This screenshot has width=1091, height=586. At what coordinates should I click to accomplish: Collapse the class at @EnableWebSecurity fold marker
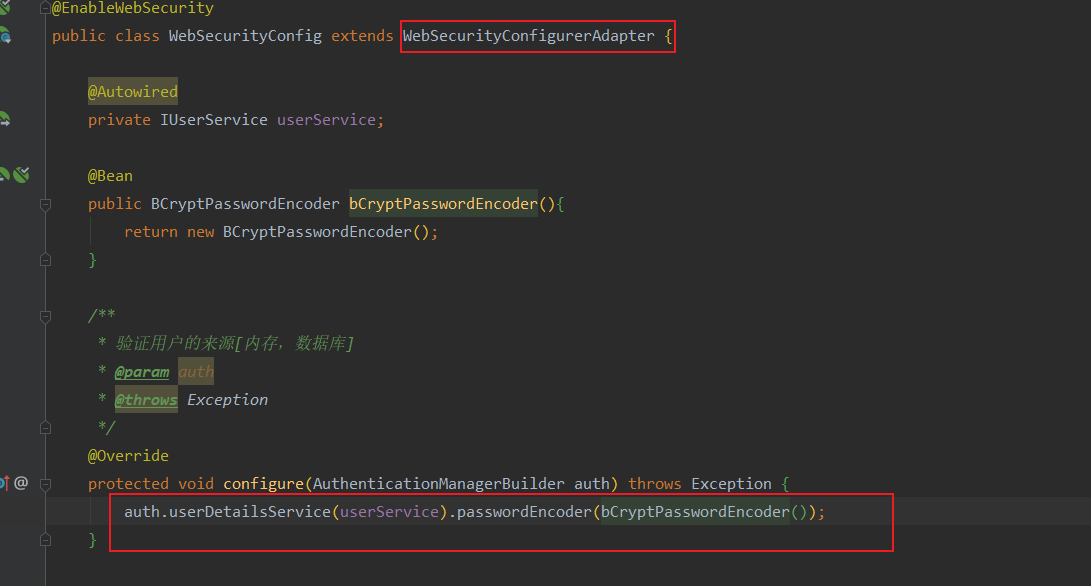coord(45,8)
